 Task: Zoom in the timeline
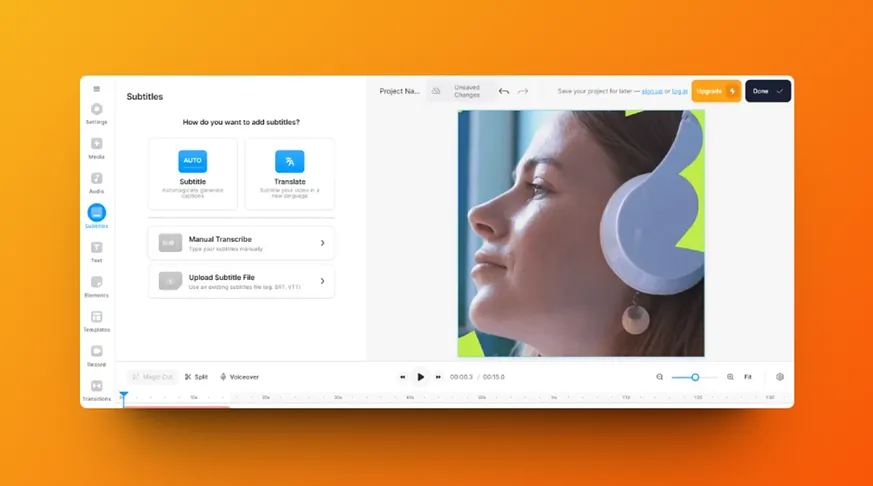click(x=730, y=377)
